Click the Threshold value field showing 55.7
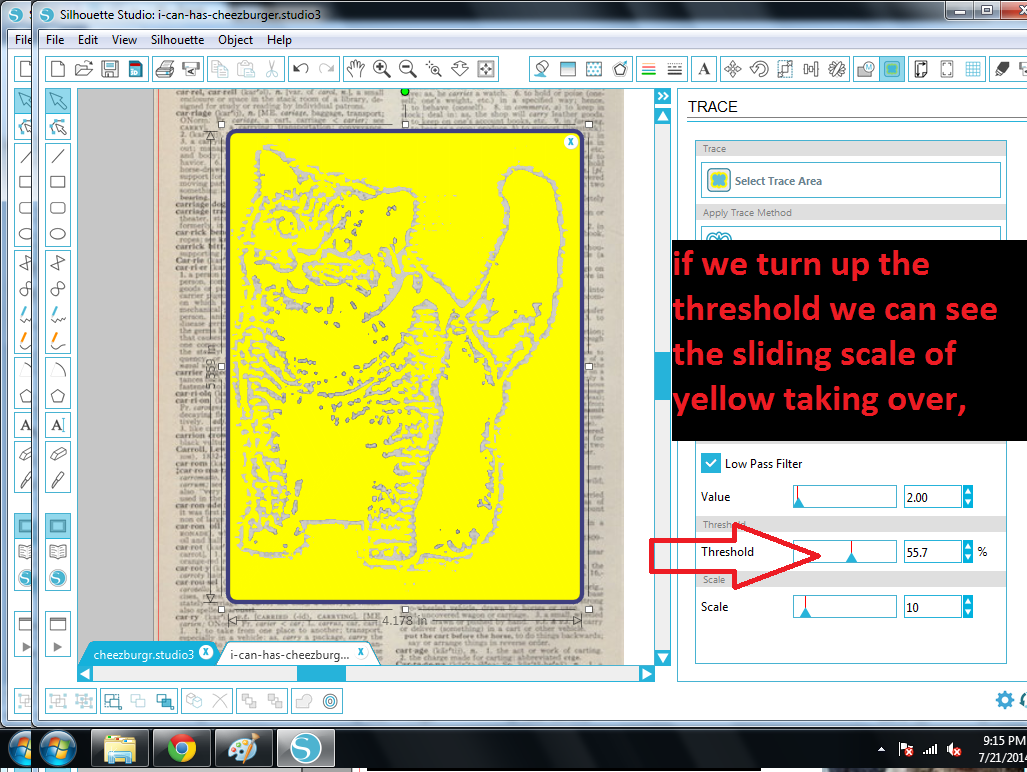1027x772 pixels. tap(932, 552)
